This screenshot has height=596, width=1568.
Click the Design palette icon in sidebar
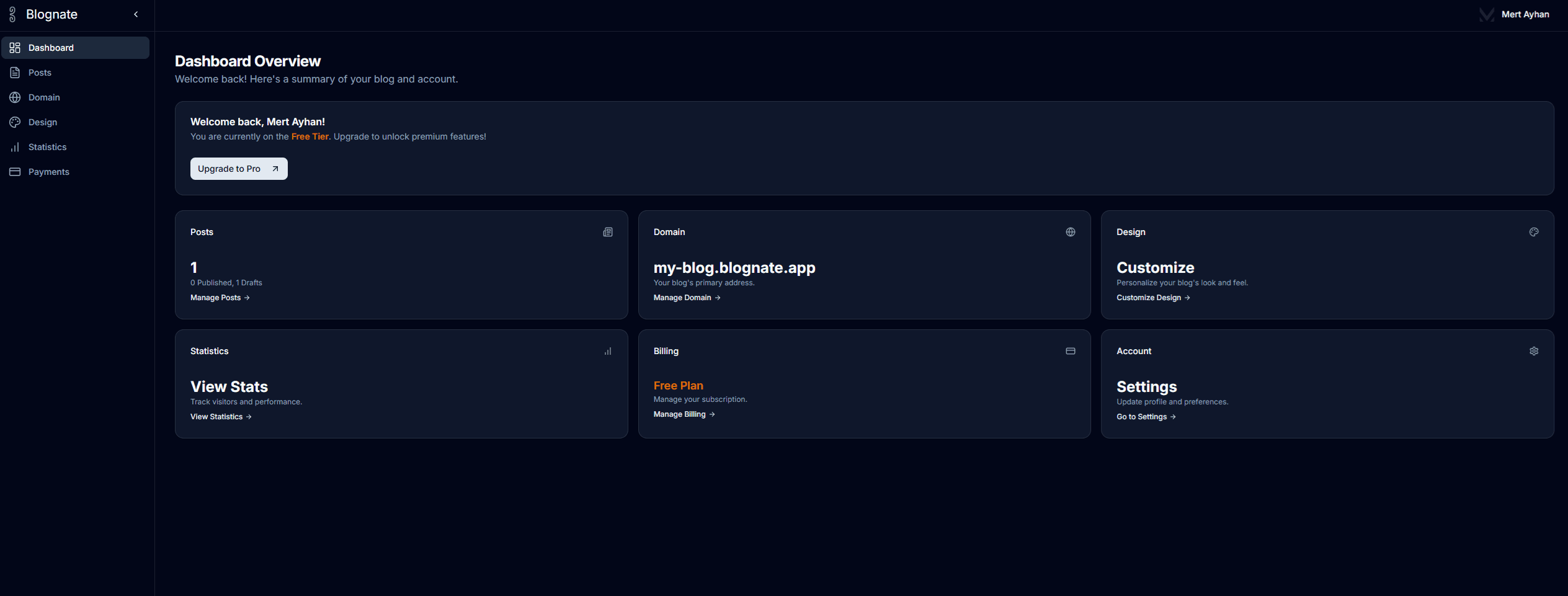tap(15, 122)
